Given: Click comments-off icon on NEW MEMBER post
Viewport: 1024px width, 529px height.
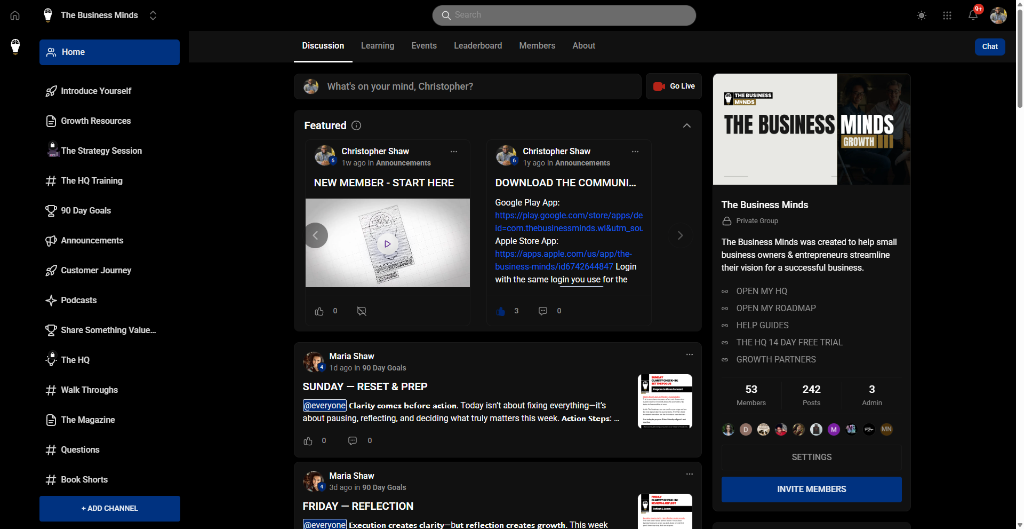Looking at the screenshot, I should point(362,312).
